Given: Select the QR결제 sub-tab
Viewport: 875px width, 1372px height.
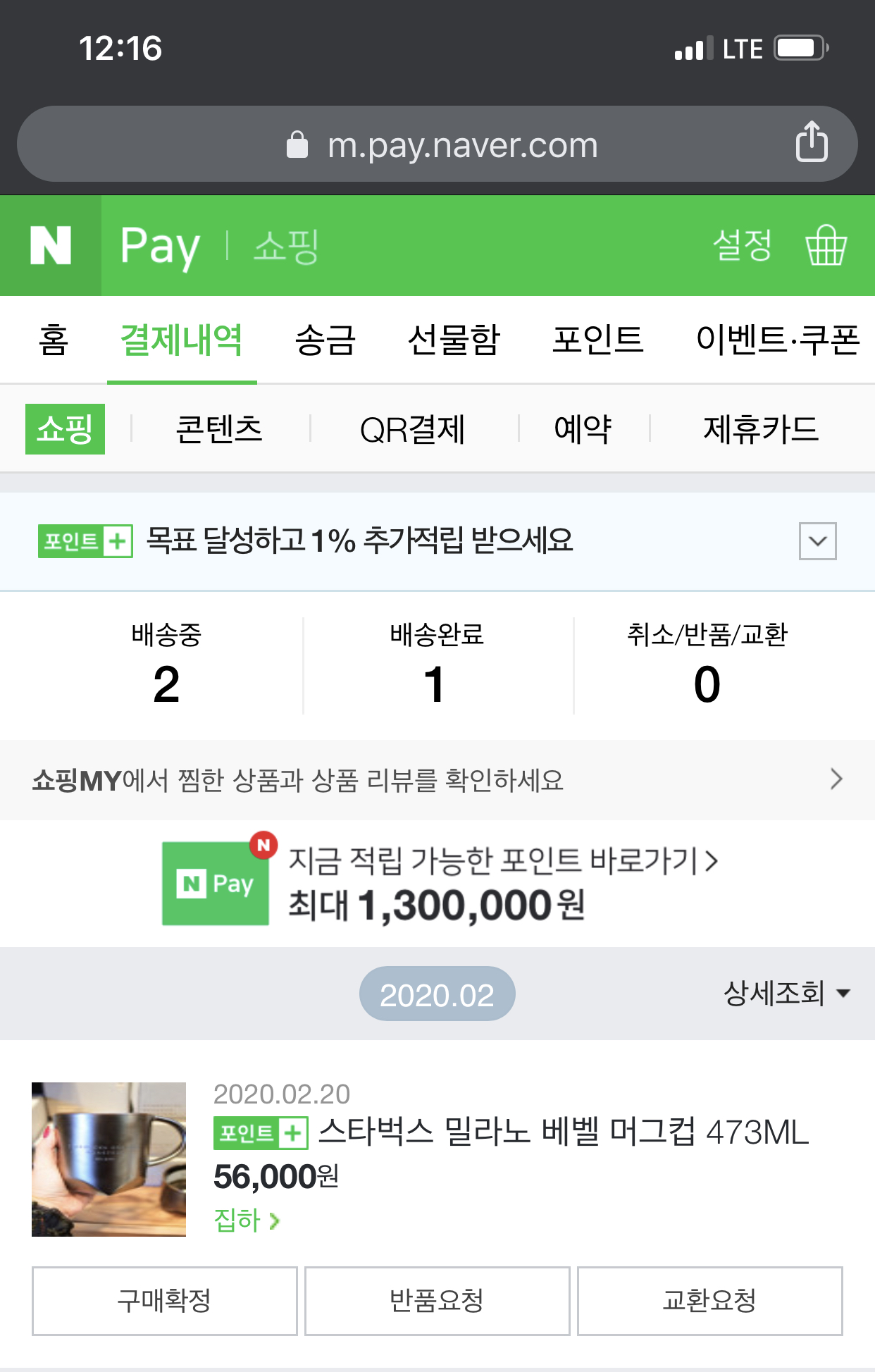Looking at the screenshot, I should click(x=412, y=429).
